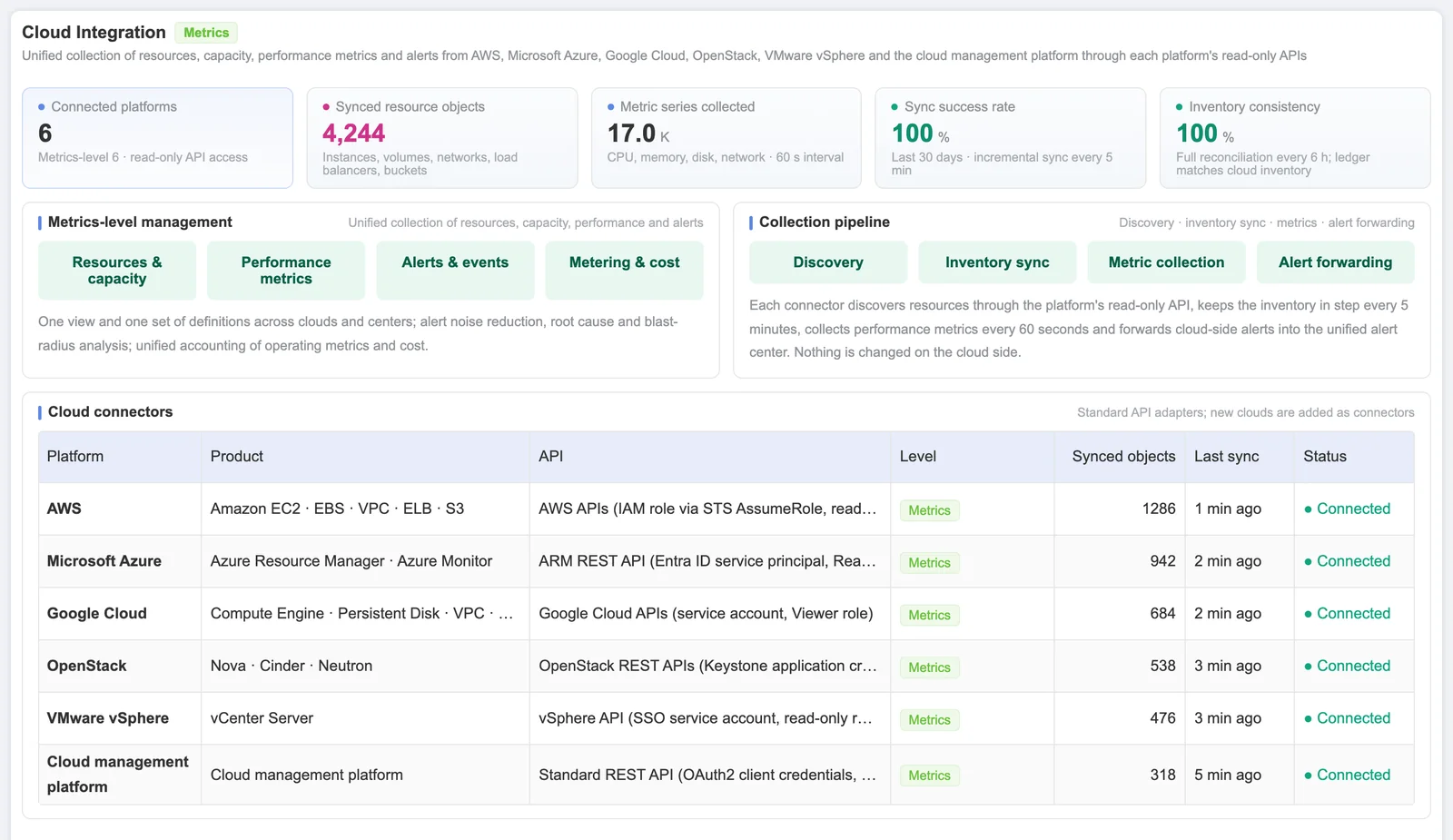The height and width of the screenshot is (840, 1453).
Task: Click the 942 synced objects value
Action: pyautogui.click(x=1162, y=561)
